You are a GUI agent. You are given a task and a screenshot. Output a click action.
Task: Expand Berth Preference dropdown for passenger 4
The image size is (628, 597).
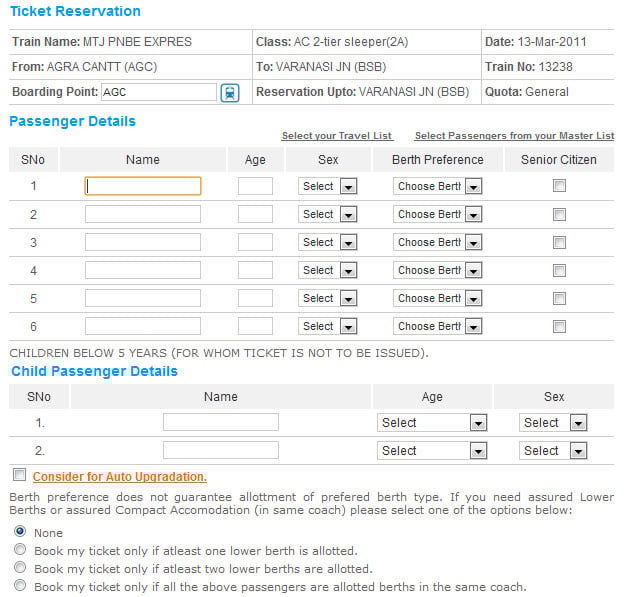click(438, 270)
